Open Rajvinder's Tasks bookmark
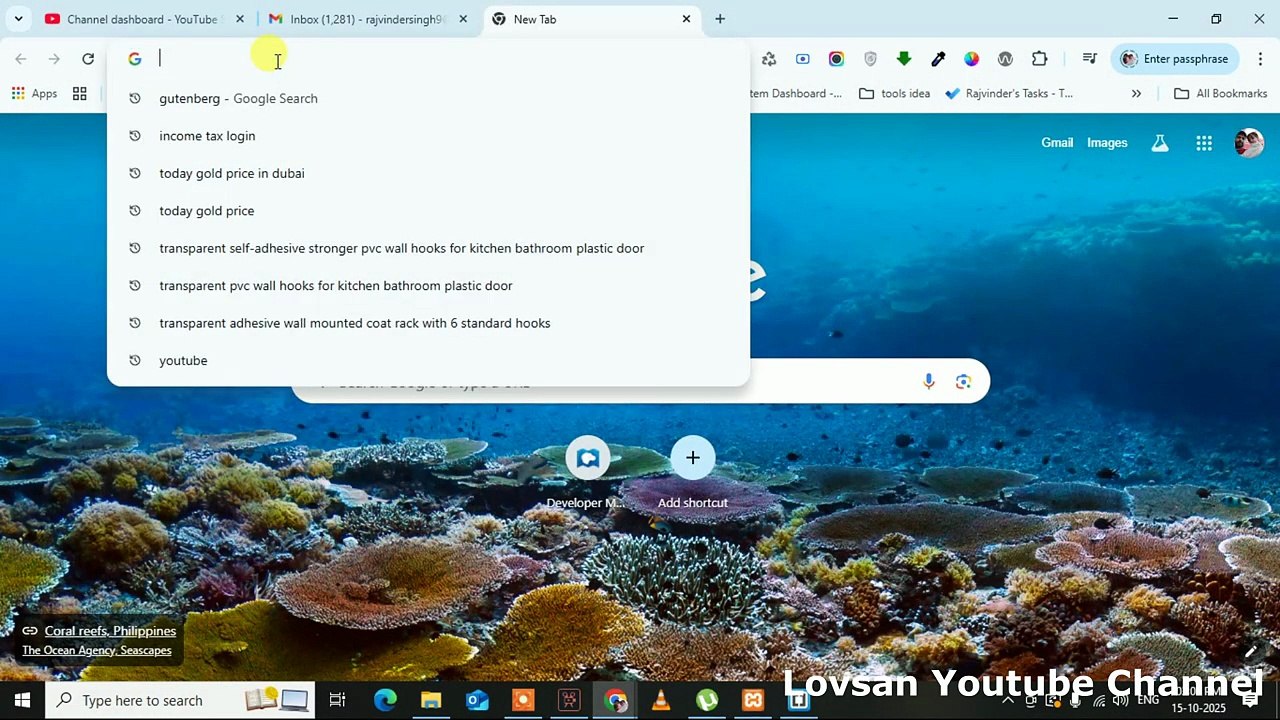The height and width of the screenshot is (720, 1280). pos(1009,93)
